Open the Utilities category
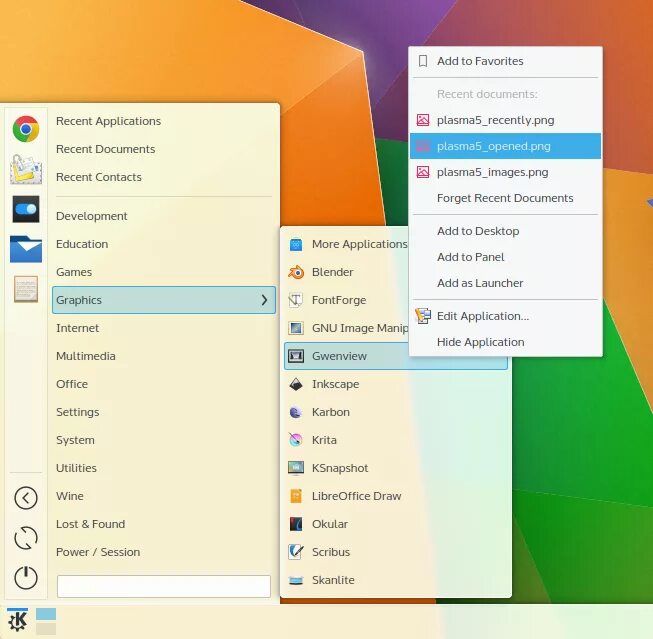The height and width of the screenshot is (639, 653). [164, 468]
